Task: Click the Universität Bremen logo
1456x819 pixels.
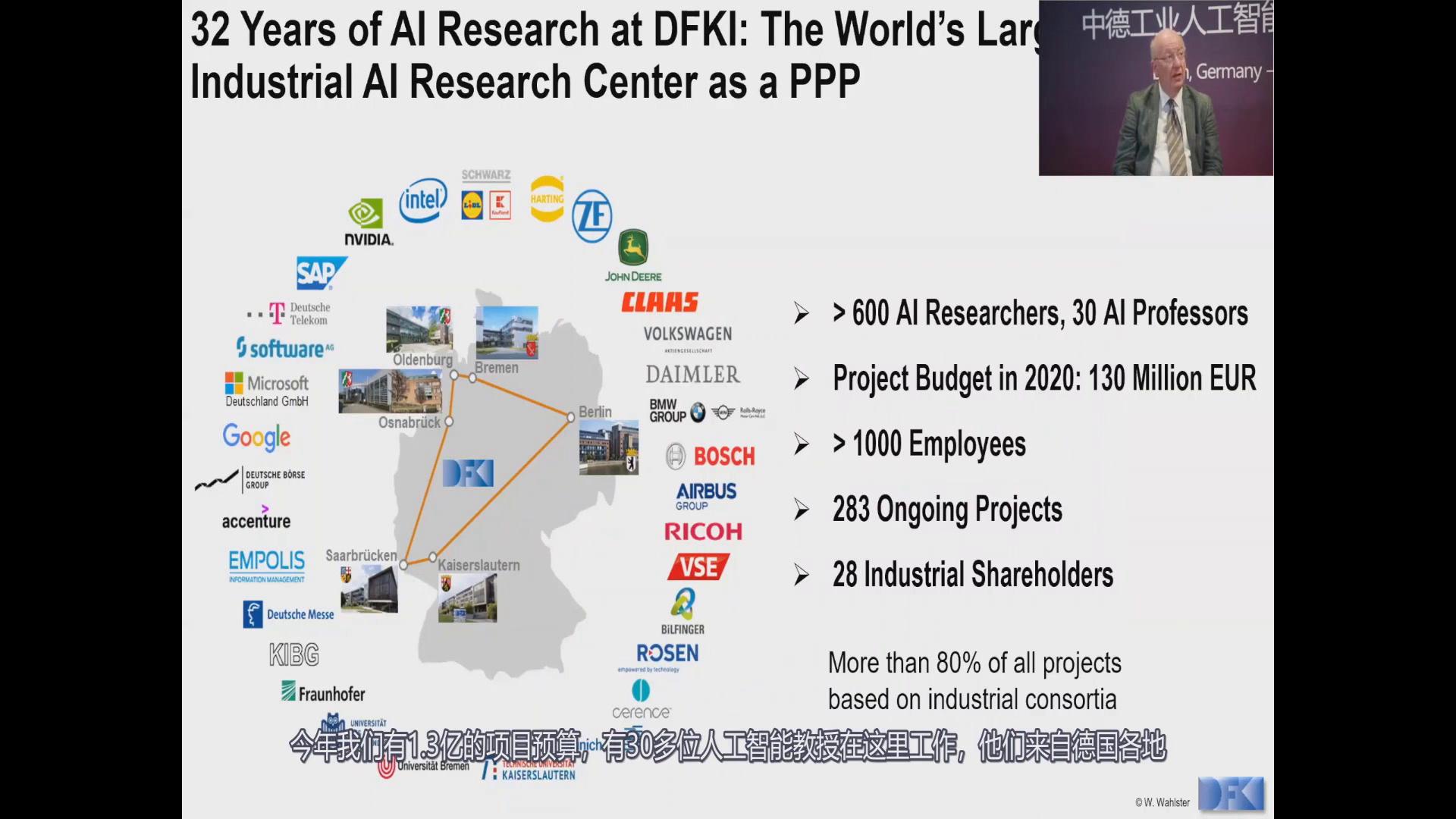Action: [x=425, y=767]
